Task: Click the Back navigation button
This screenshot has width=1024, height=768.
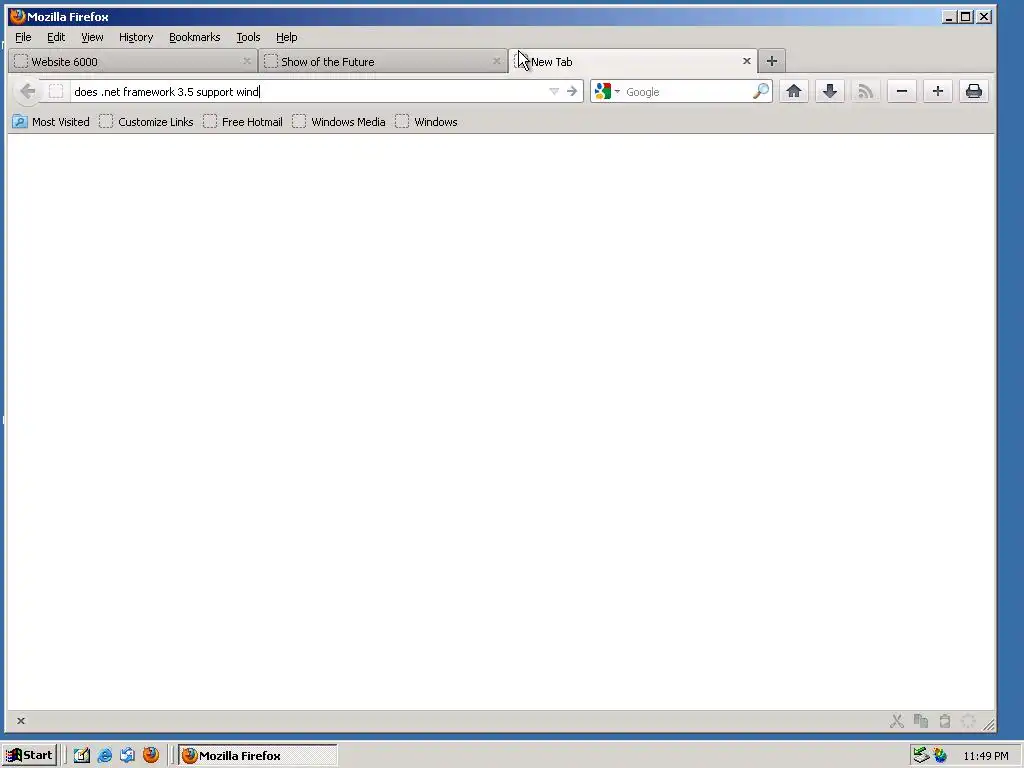Action: (27, 91)
